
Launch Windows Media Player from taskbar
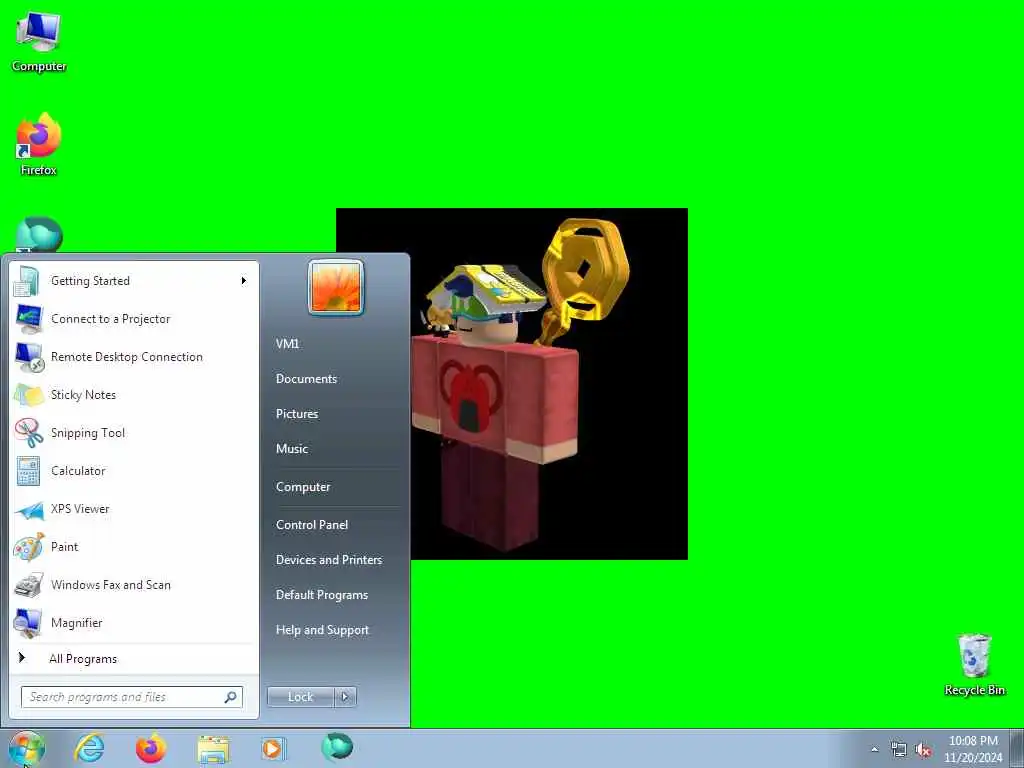[273, 748]
